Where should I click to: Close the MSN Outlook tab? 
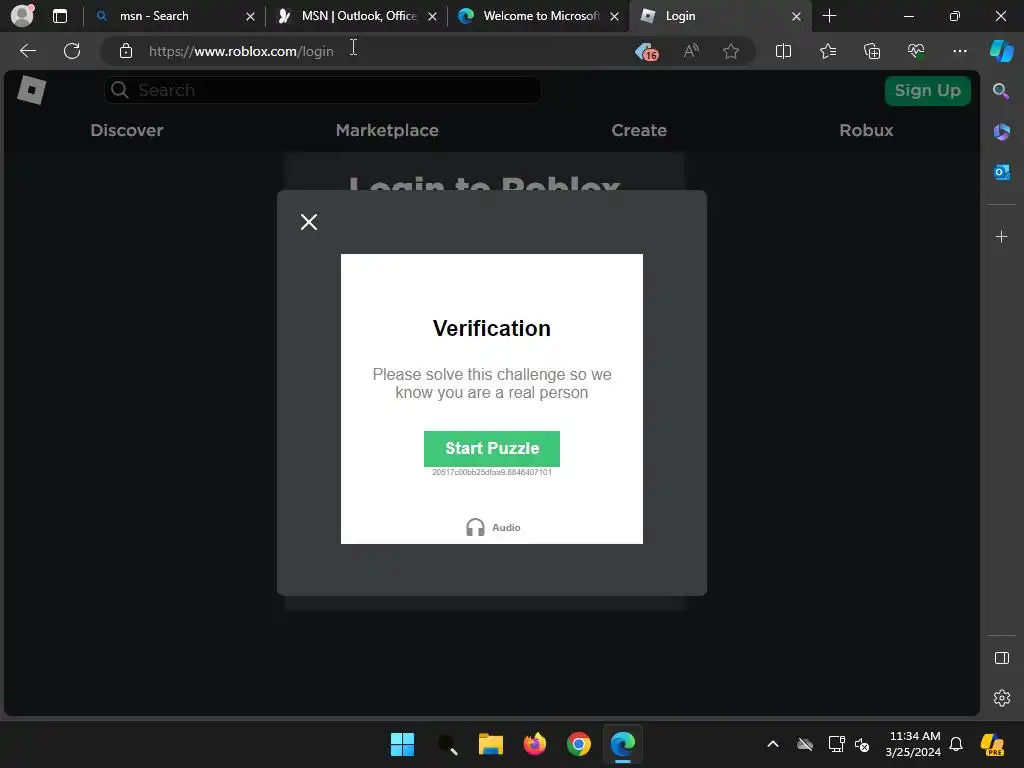(x=432, y=16)
